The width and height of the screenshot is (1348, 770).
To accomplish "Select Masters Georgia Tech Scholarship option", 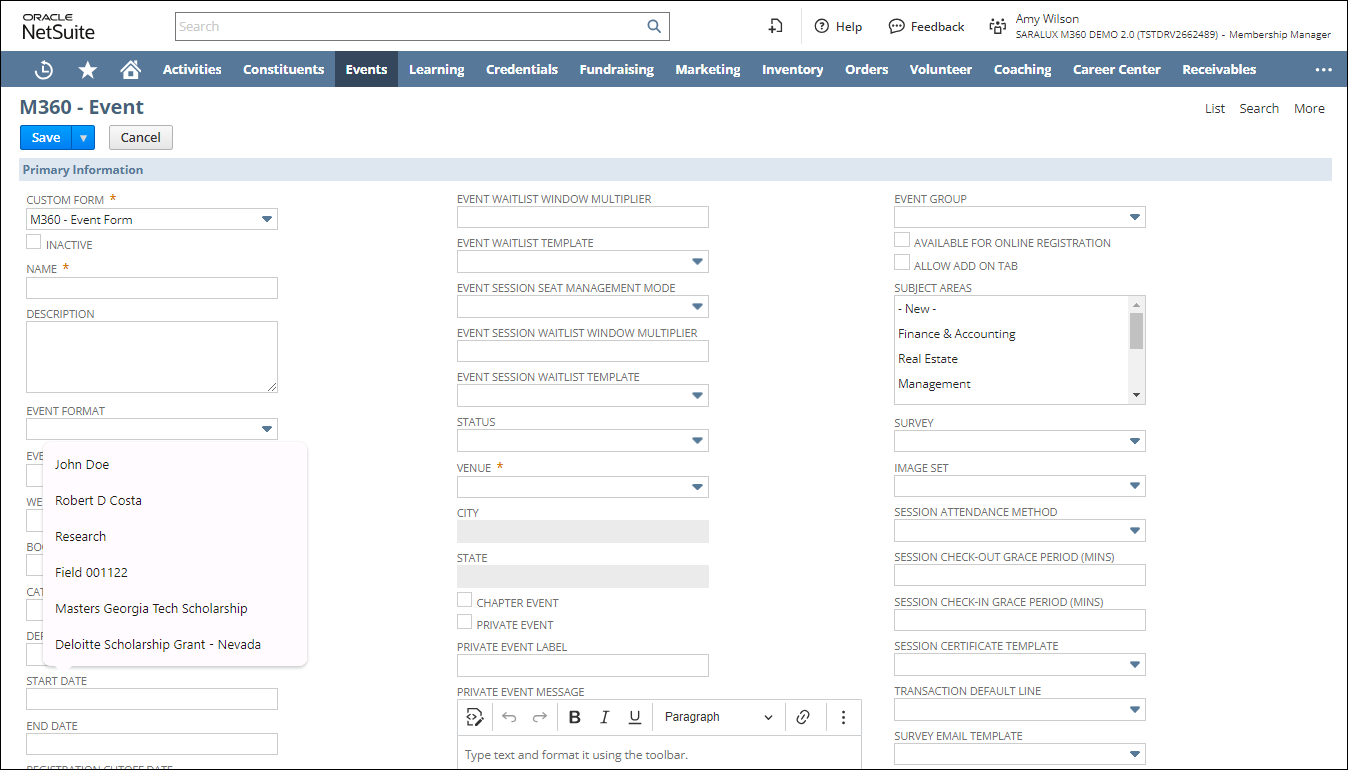I will pos(151,608).
